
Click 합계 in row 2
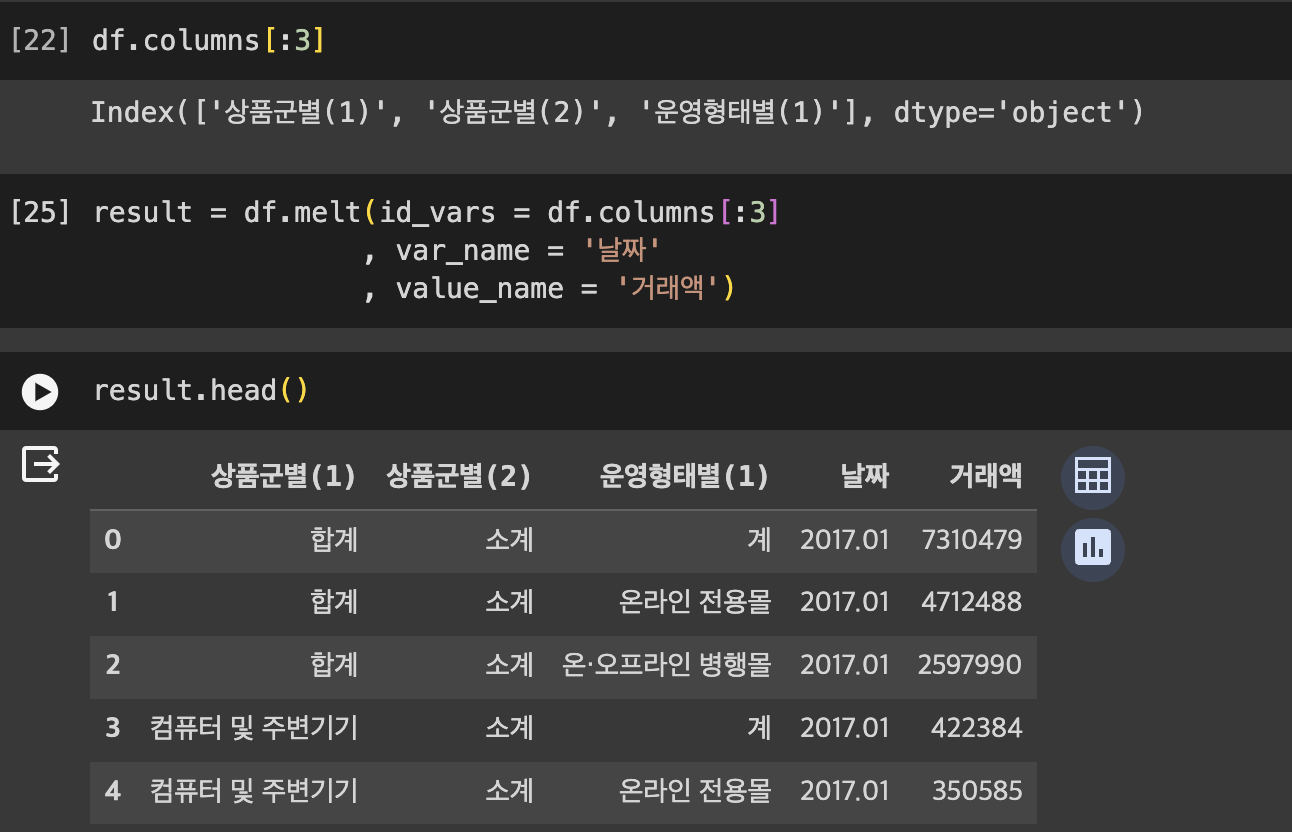click(x=334, y=665)
